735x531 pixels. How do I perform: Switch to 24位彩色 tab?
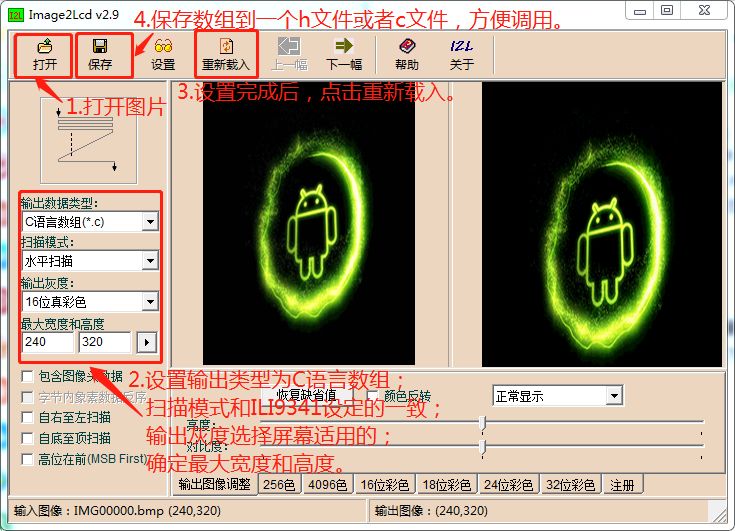tap(509, 485)
